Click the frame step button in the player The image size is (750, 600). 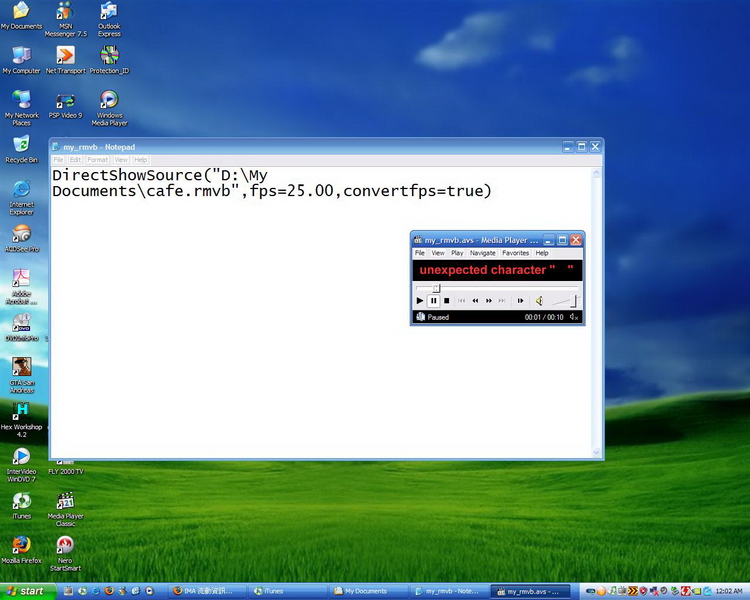pyautogui.click(x=520, y=301)
